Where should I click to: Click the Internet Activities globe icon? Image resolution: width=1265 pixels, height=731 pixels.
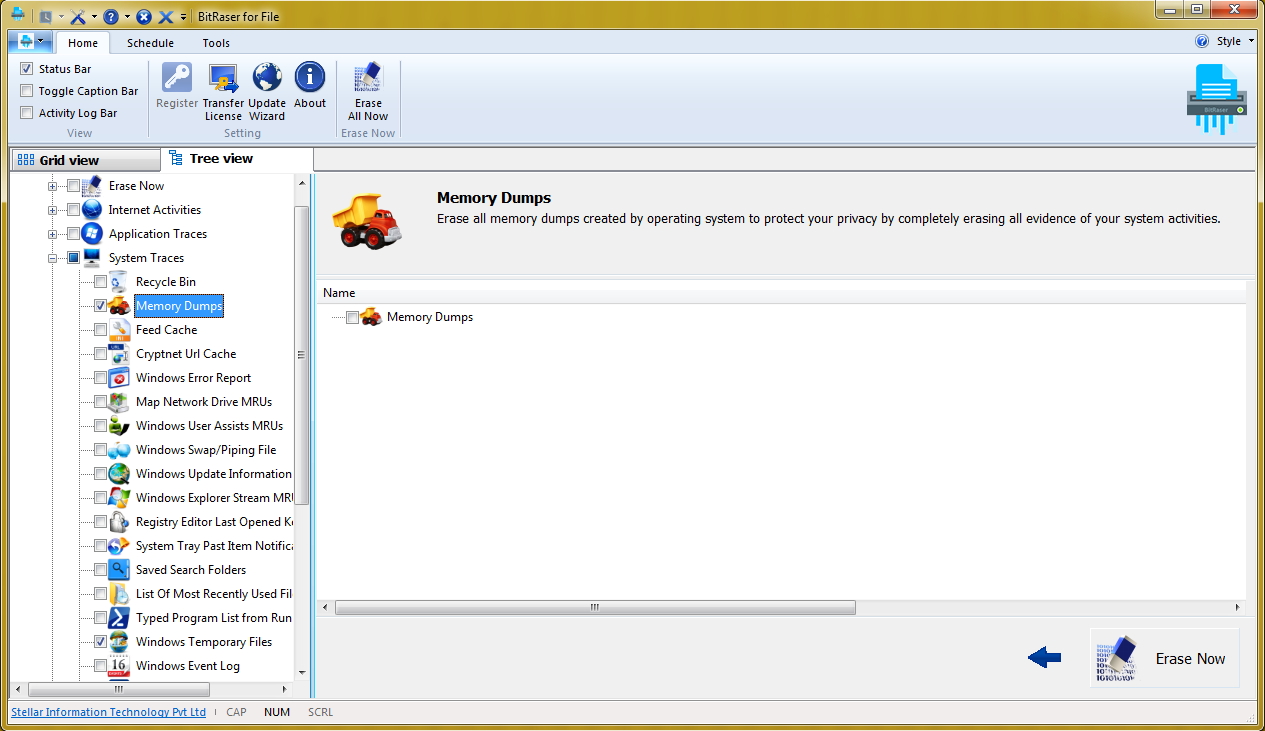(92, 210)
